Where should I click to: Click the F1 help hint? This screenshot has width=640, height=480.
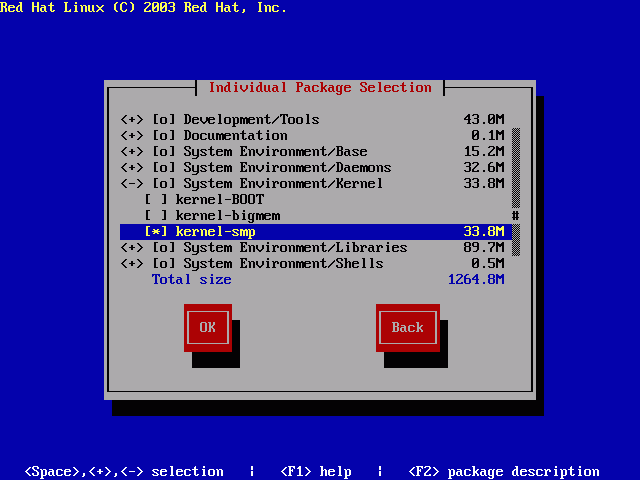(x=316, y=471)
